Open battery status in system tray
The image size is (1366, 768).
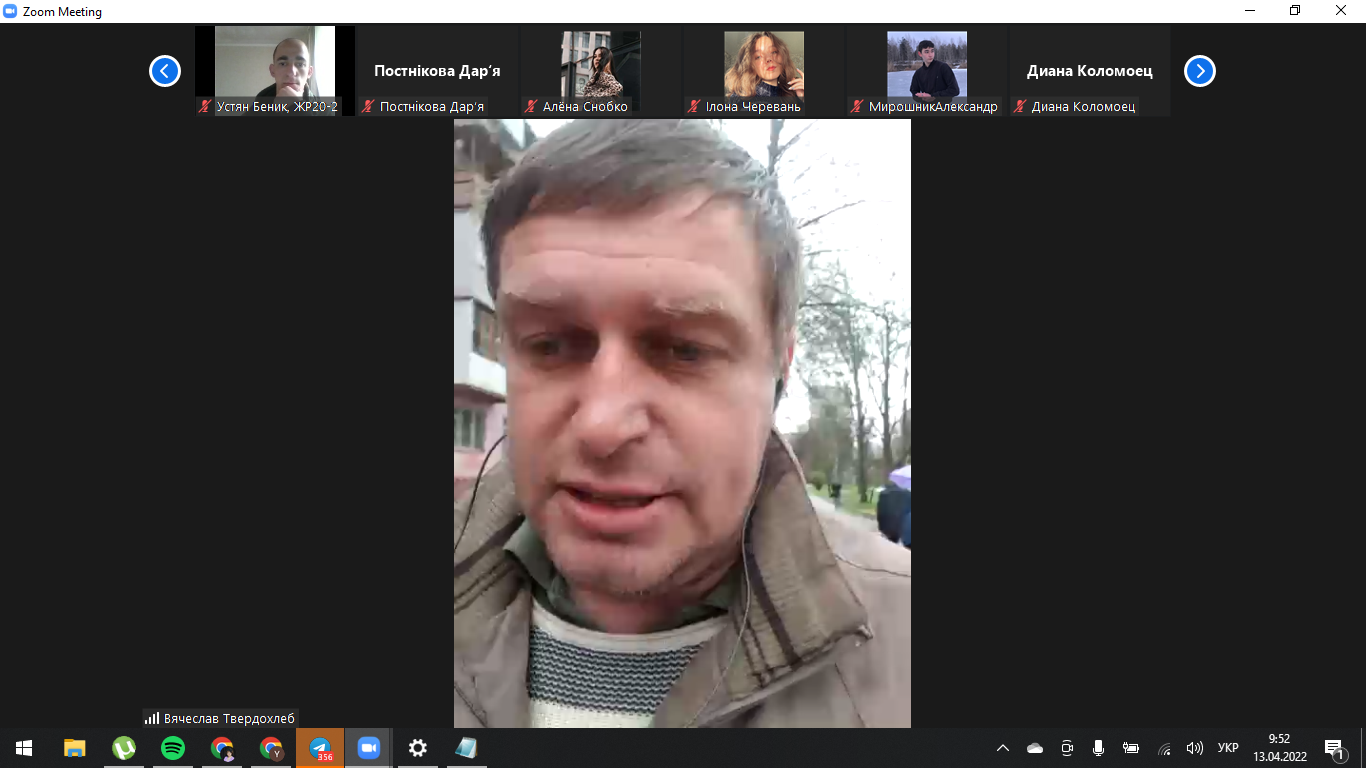1131,748
